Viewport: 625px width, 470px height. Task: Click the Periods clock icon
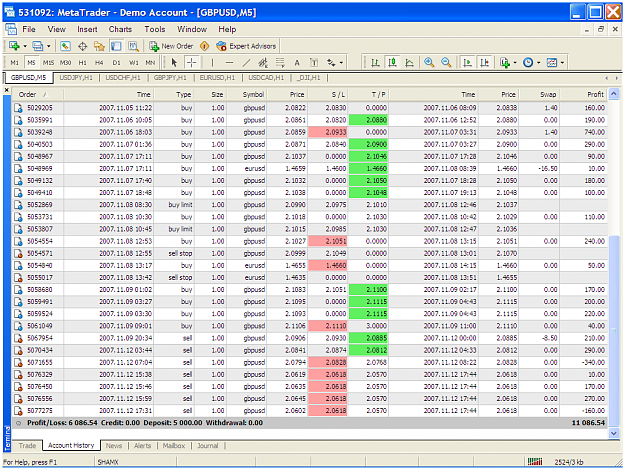[528, 63]
